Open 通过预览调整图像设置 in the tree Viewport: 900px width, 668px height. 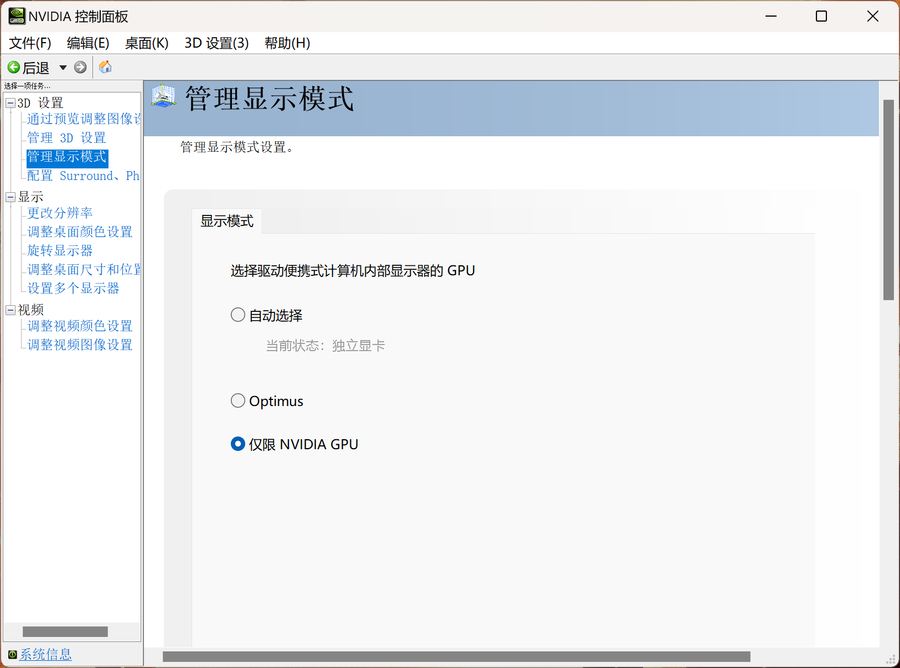(83, 119)
